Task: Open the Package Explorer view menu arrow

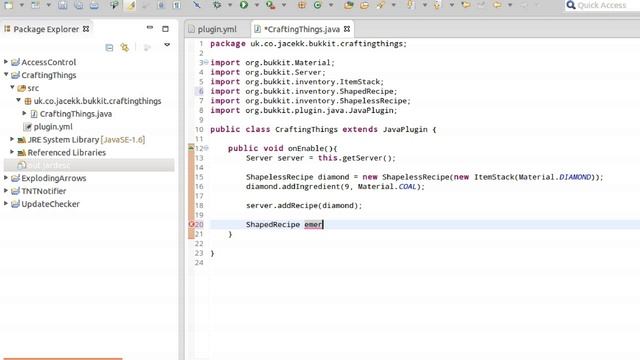Action: tap(167, 45)
